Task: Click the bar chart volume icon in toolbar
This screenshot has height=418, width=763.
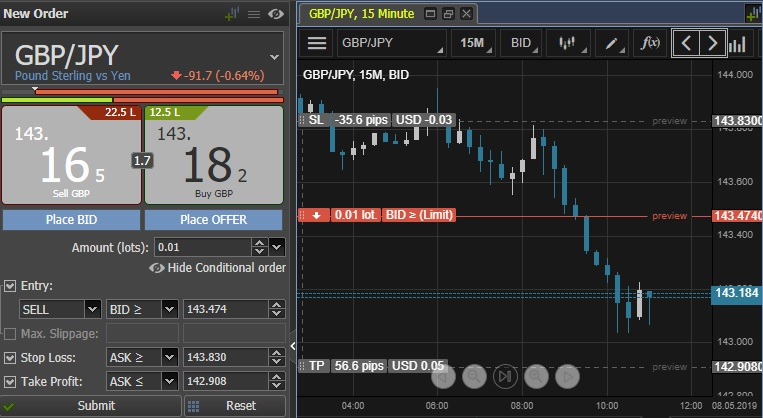Action: pos(738,44)
